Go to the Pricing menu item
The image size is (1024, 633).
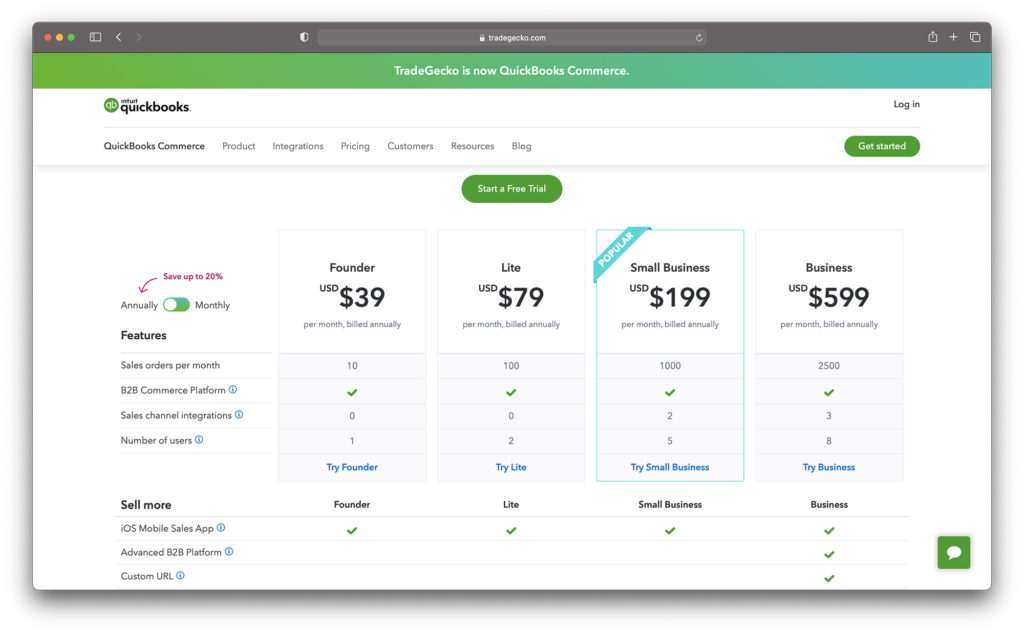(x=355, y=146)
